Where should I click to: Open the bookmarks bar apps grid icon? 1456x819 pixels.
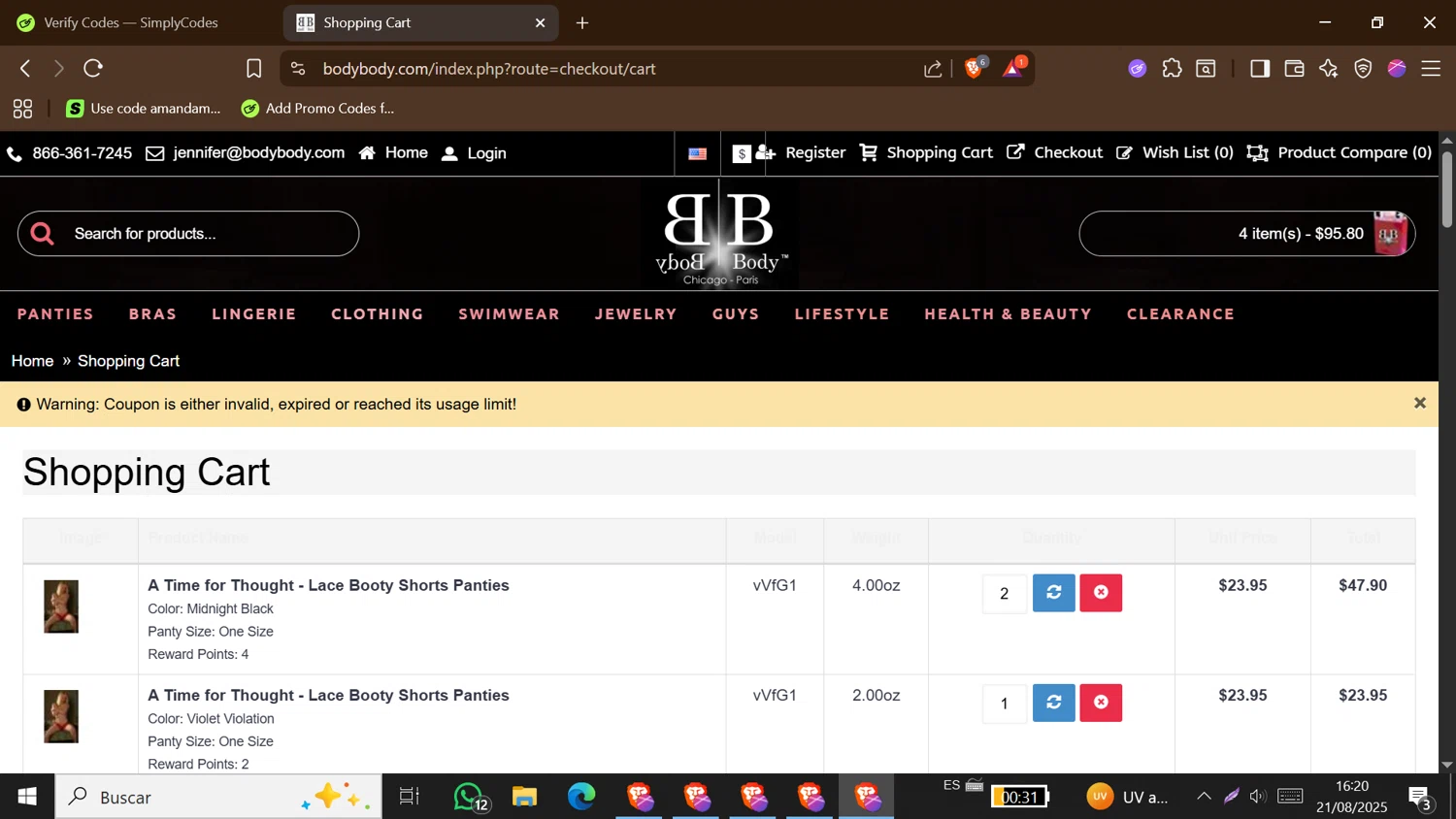click(x=22, y=109)
